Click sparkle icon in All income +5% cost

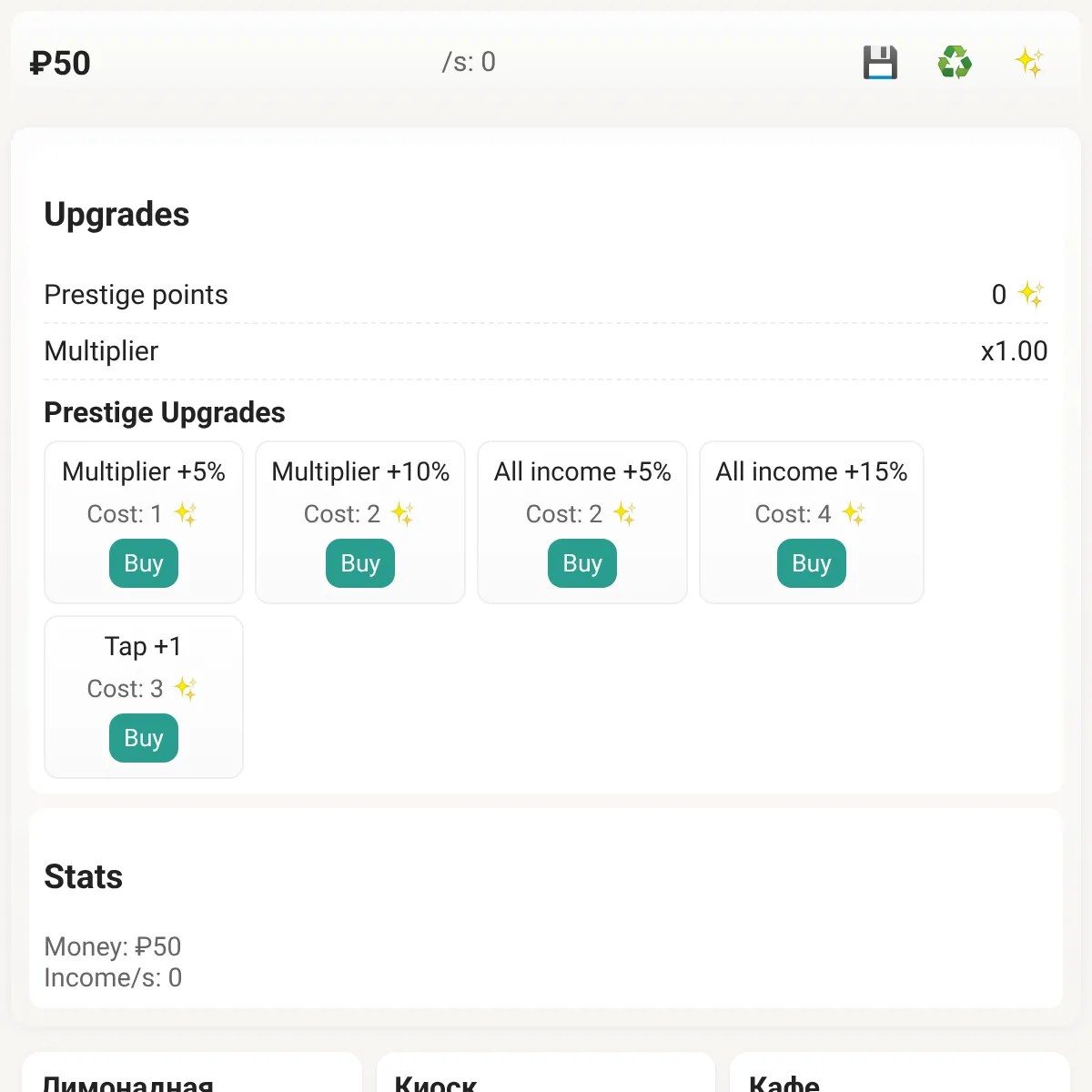pos(624,514)
